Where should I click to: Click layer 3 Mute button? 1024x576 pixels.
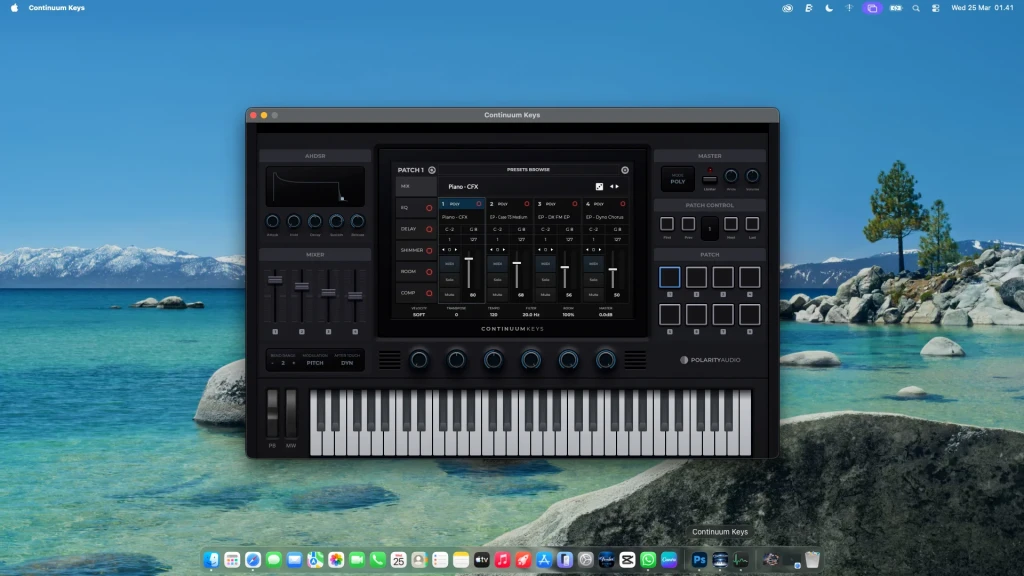point(545,295)
